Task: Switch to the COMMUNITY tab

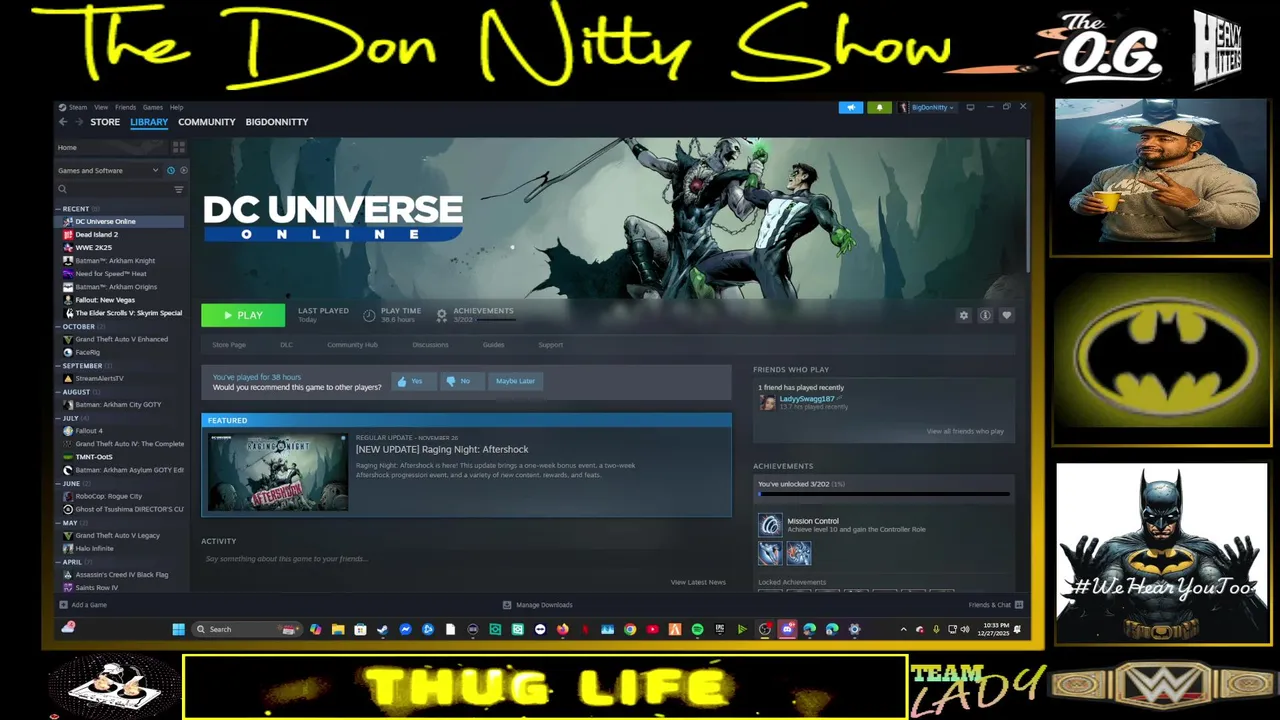Action: click(x=207, y=122)
